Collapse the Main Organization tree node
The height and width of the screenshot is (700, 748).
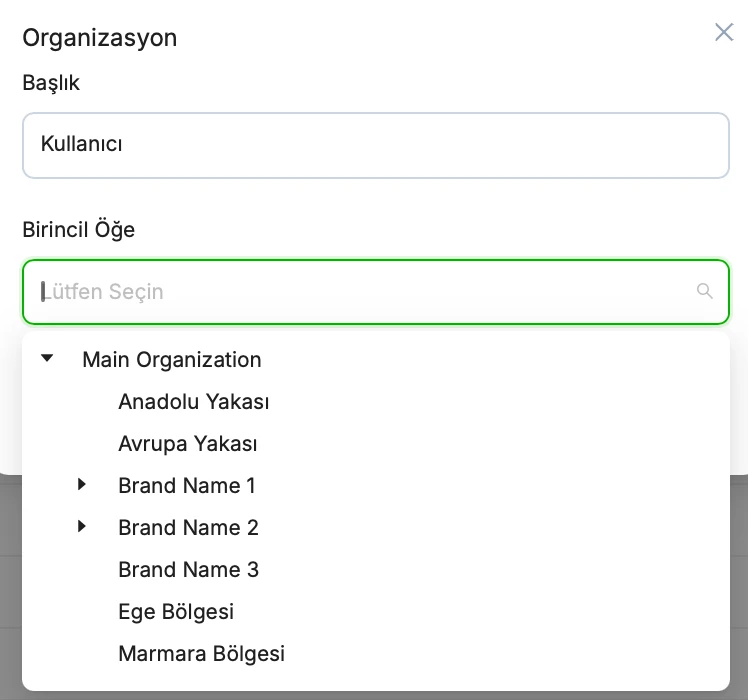47,358
